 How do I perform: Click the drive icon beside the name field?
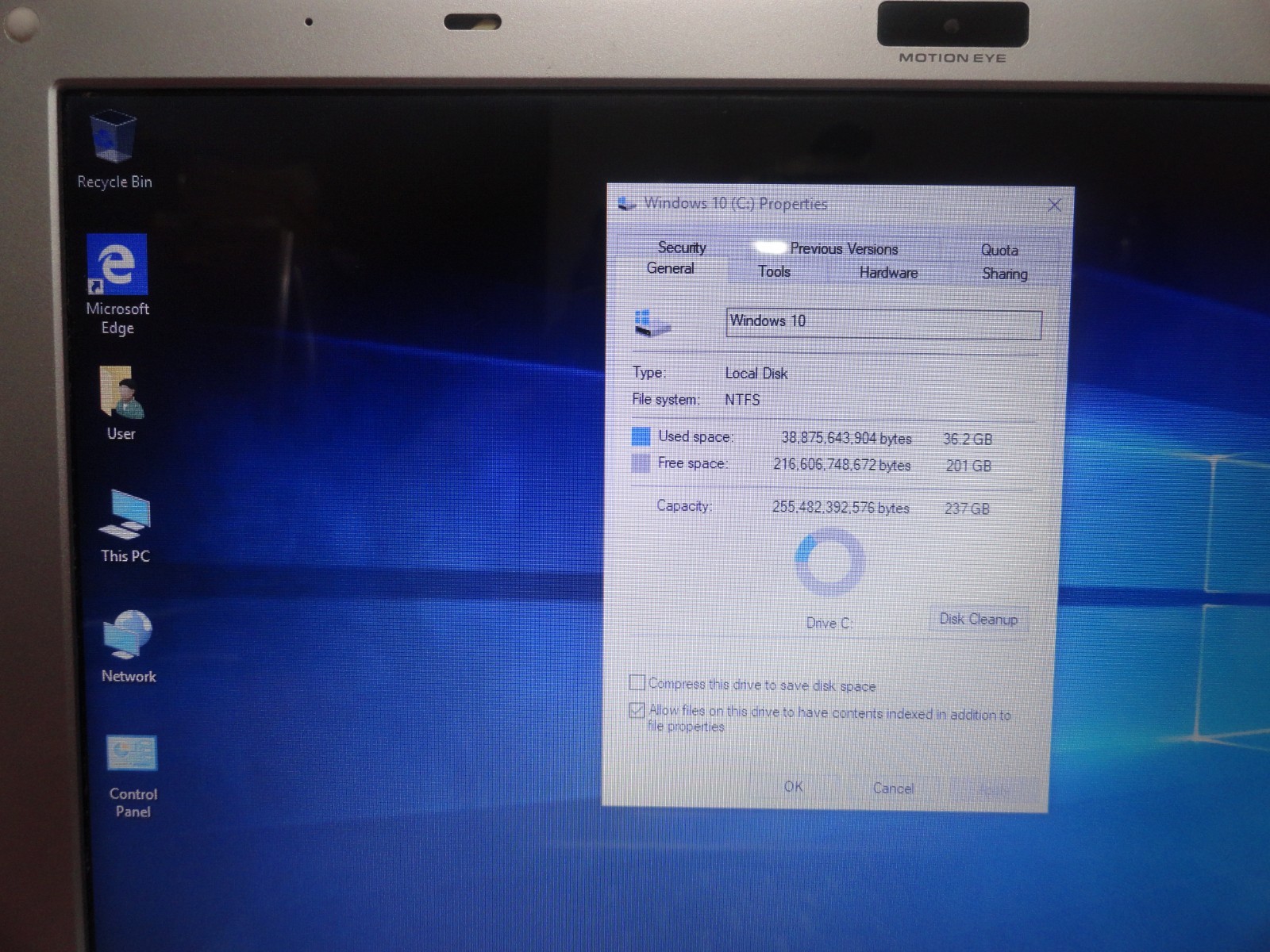coord(652,323)
